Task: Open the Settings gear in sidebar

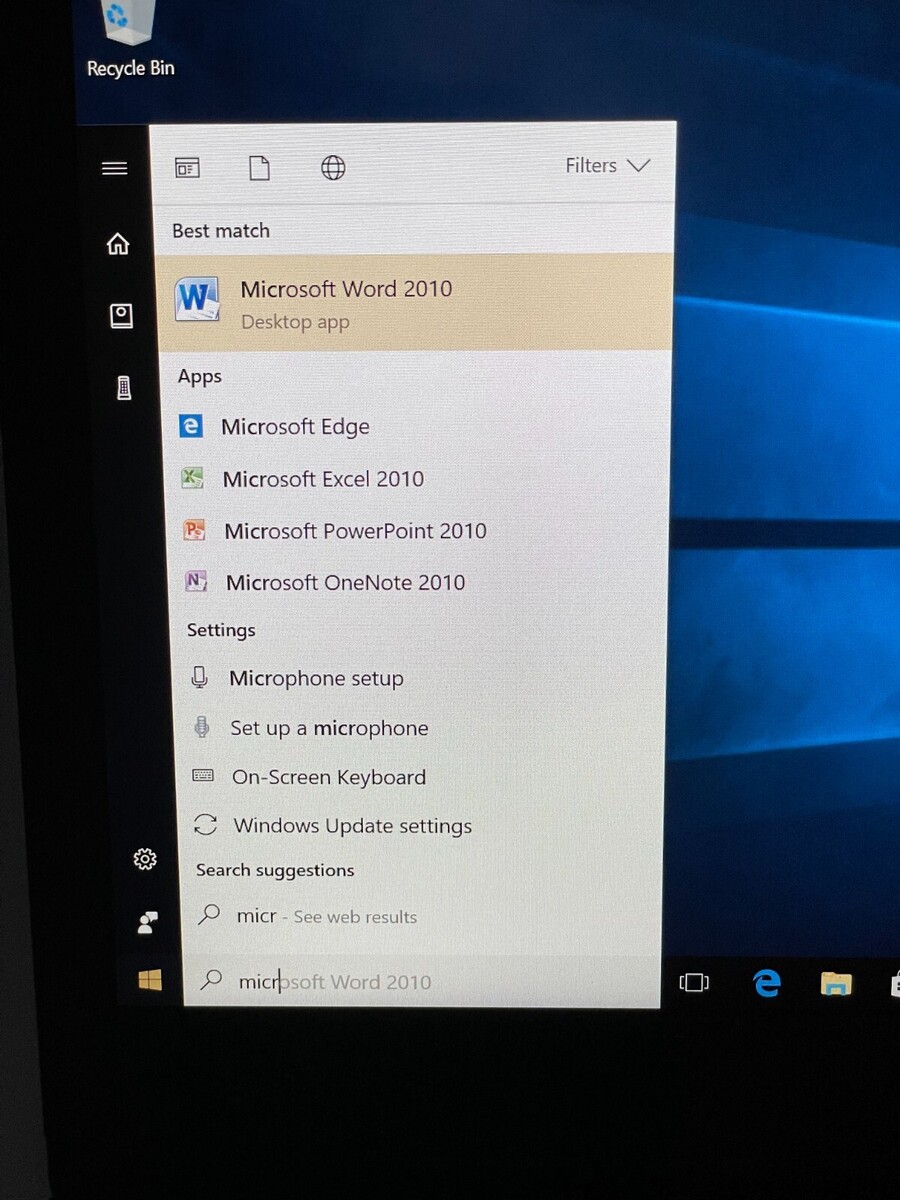Action: tap(145, 859)
